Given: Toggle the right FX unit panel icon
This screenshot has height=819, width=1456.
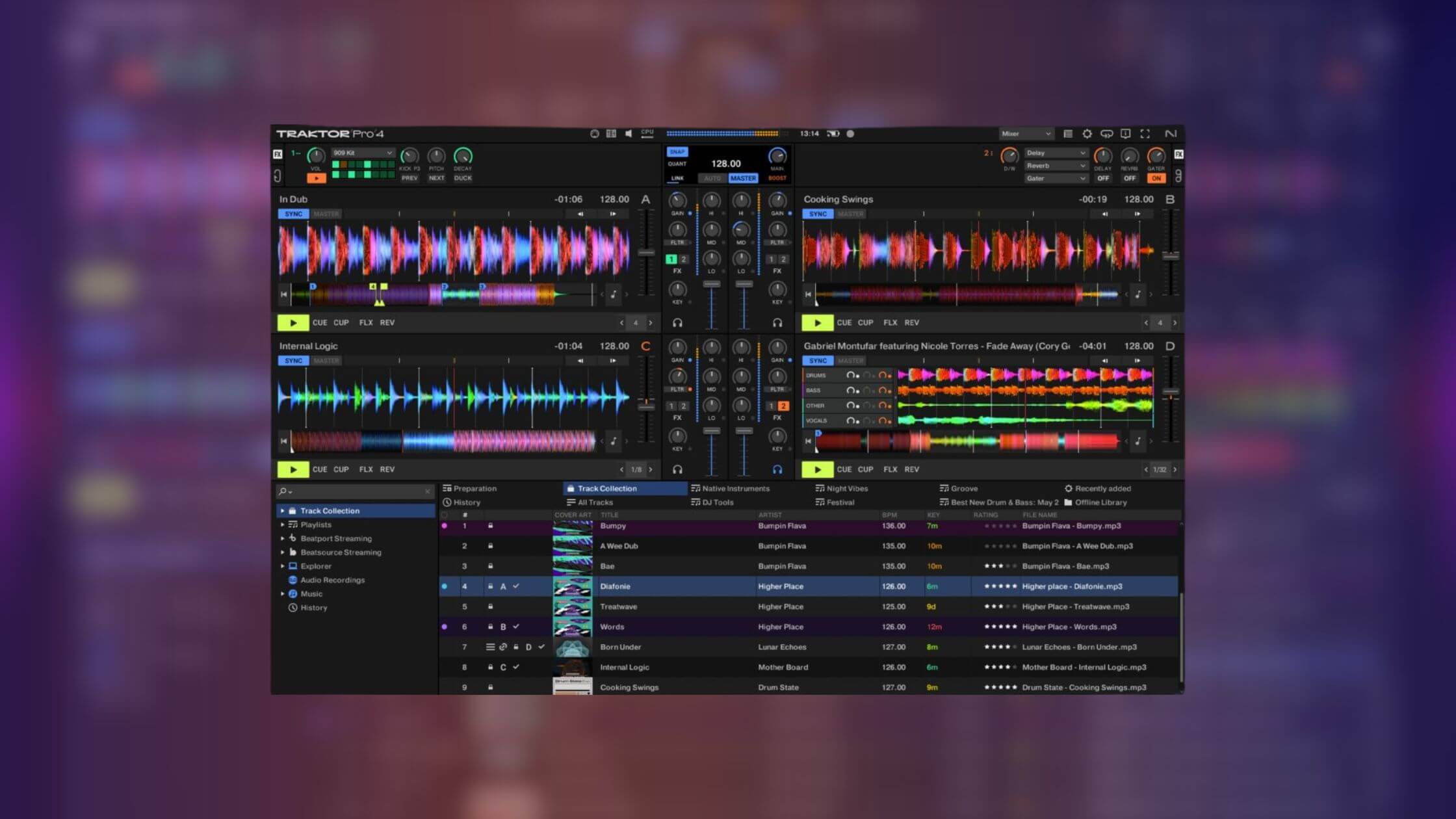Looking at the screenshot, I should (x=1178, y=155).
